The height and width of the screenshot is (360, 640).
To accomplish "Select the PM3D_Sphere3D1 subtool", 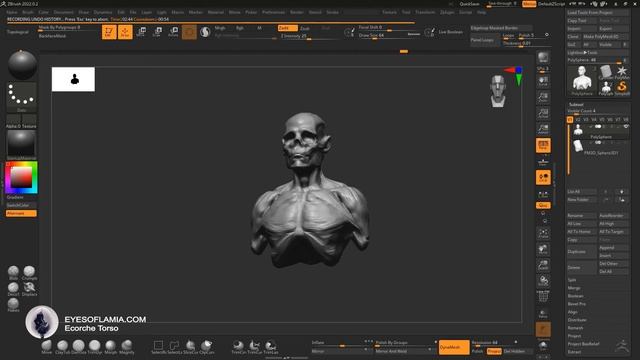I will [x=599, y=147].
